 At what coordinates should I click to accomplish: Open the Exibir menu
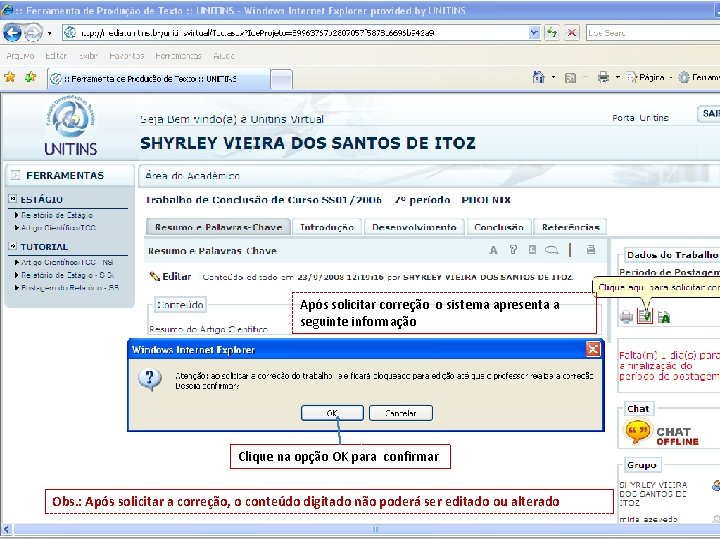(x=88, y=56)
